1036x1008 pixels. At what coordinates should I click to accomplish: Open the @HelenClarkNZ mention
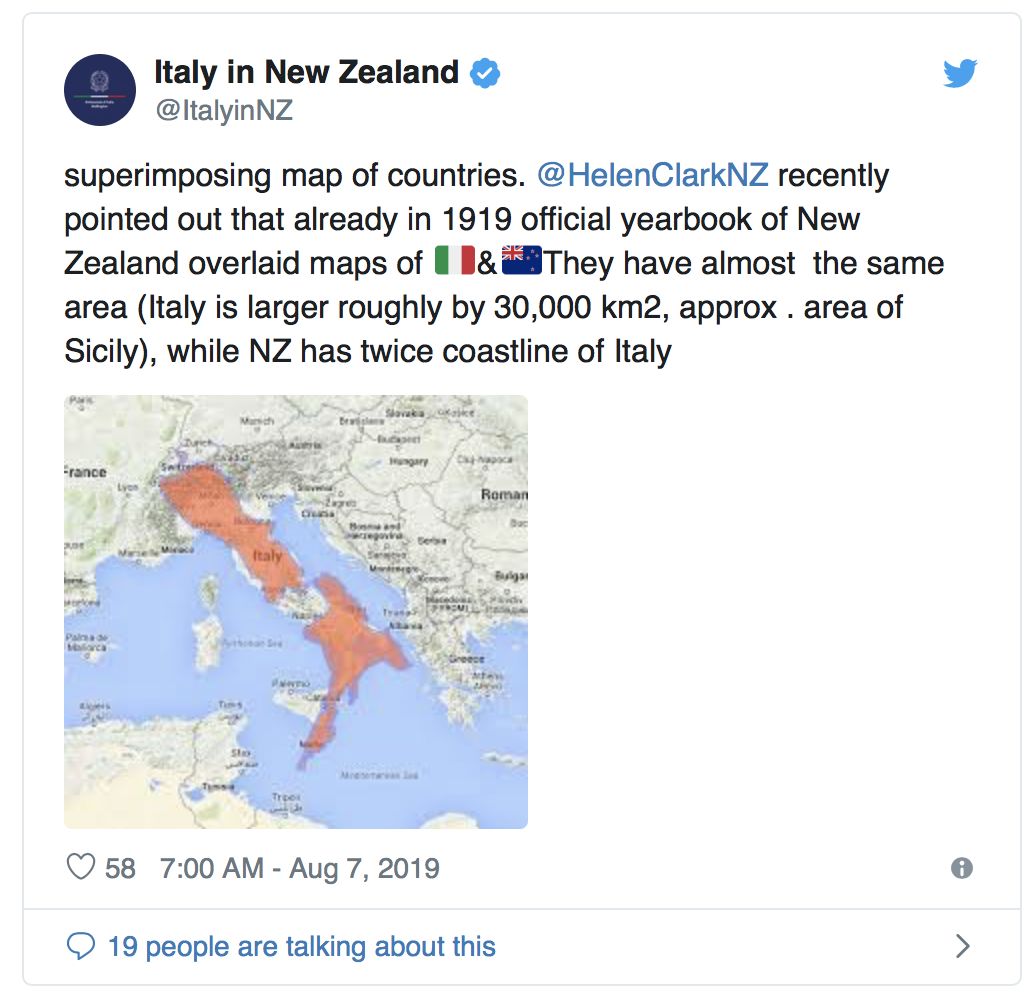[652, 175]
